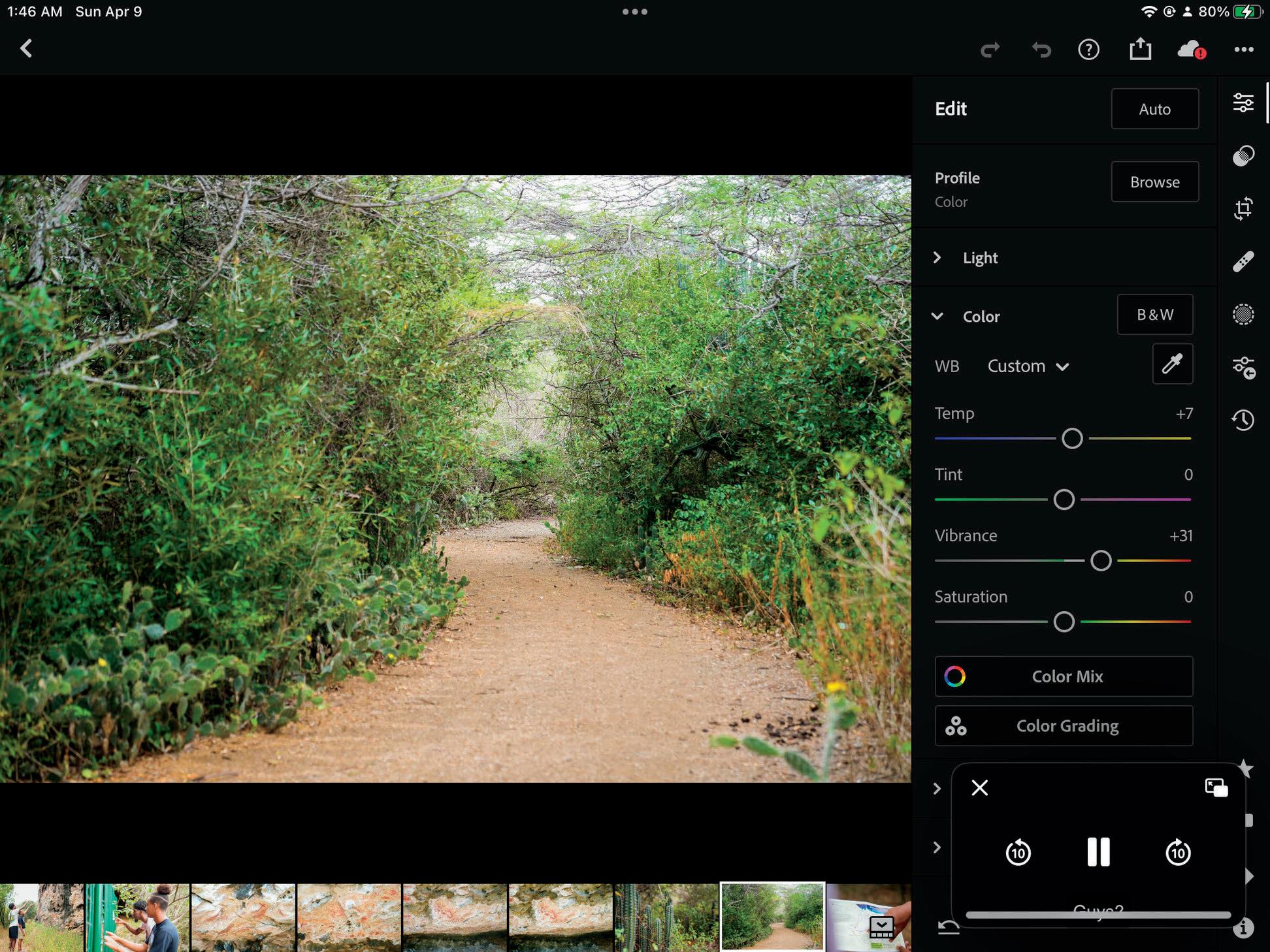Select the cactus photo thumbnail in filmstrip
Screen dimensions: 1270x952
click(666, 917)
